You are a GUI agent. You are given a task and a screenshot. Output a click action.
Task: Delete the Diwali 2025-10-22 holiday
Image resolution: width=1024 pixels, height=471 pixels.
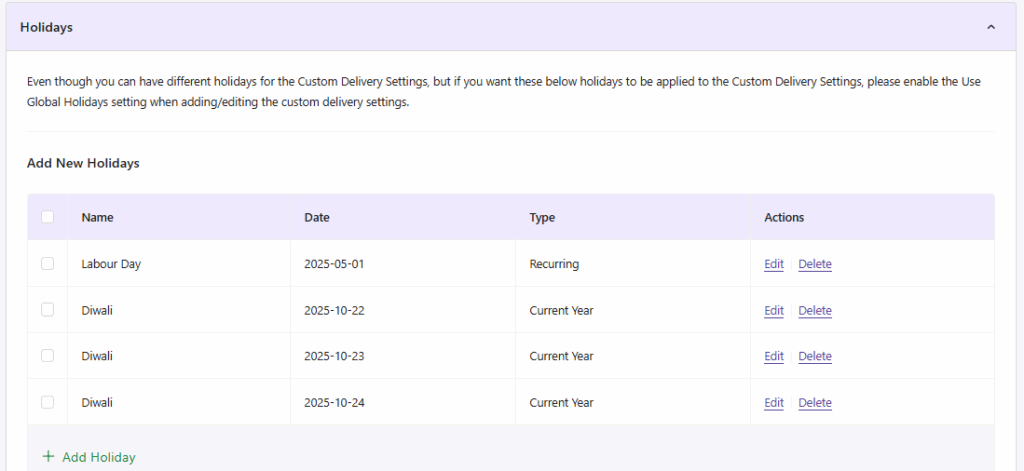[815, 310]
